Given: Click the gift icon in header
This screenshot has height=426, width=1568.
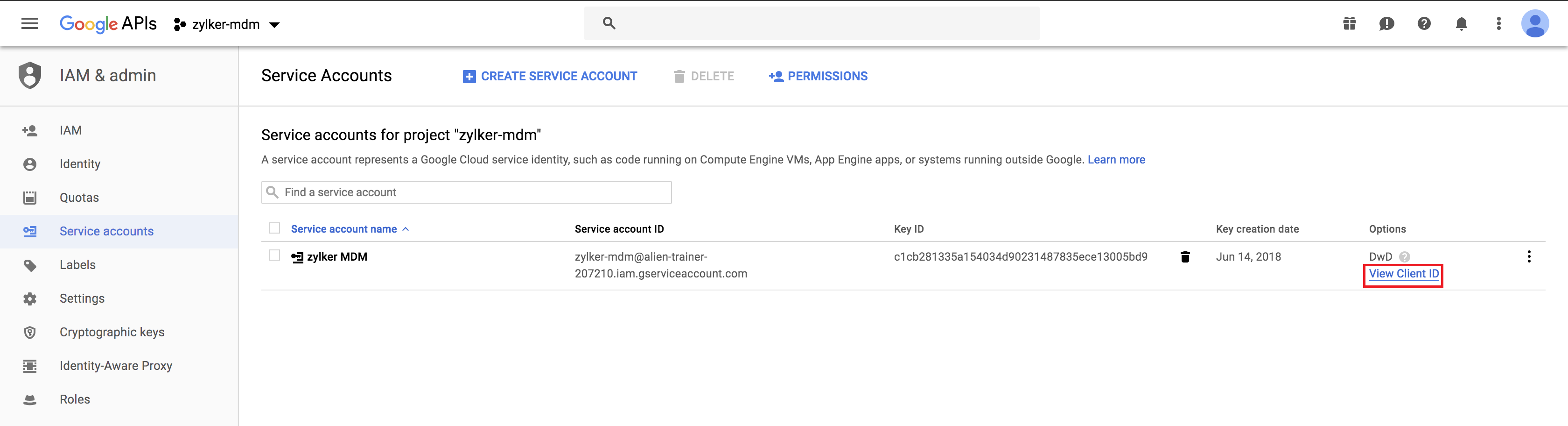Looking at the screenshot, I should [1350, 24].
